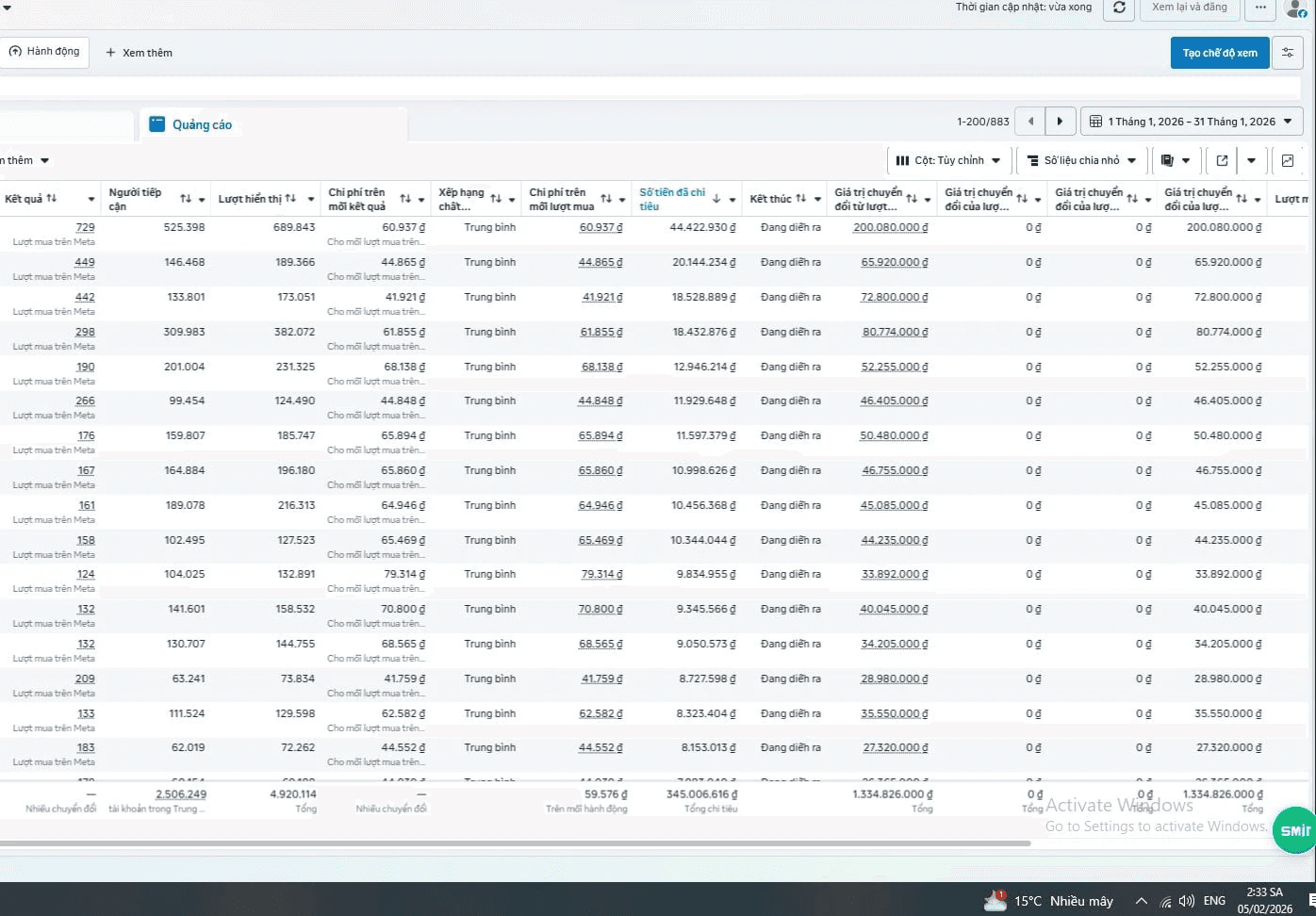
Task: Open the 200.080.000 đ conversion value link
Action: tap(890, 227)
